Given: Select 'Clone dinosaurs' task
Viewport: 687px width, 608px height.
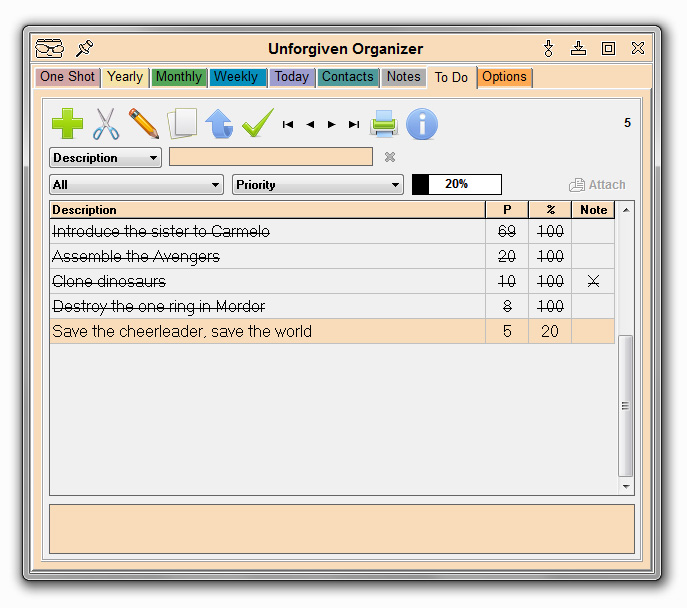Looking at the screenshot, I should [332, 281].
